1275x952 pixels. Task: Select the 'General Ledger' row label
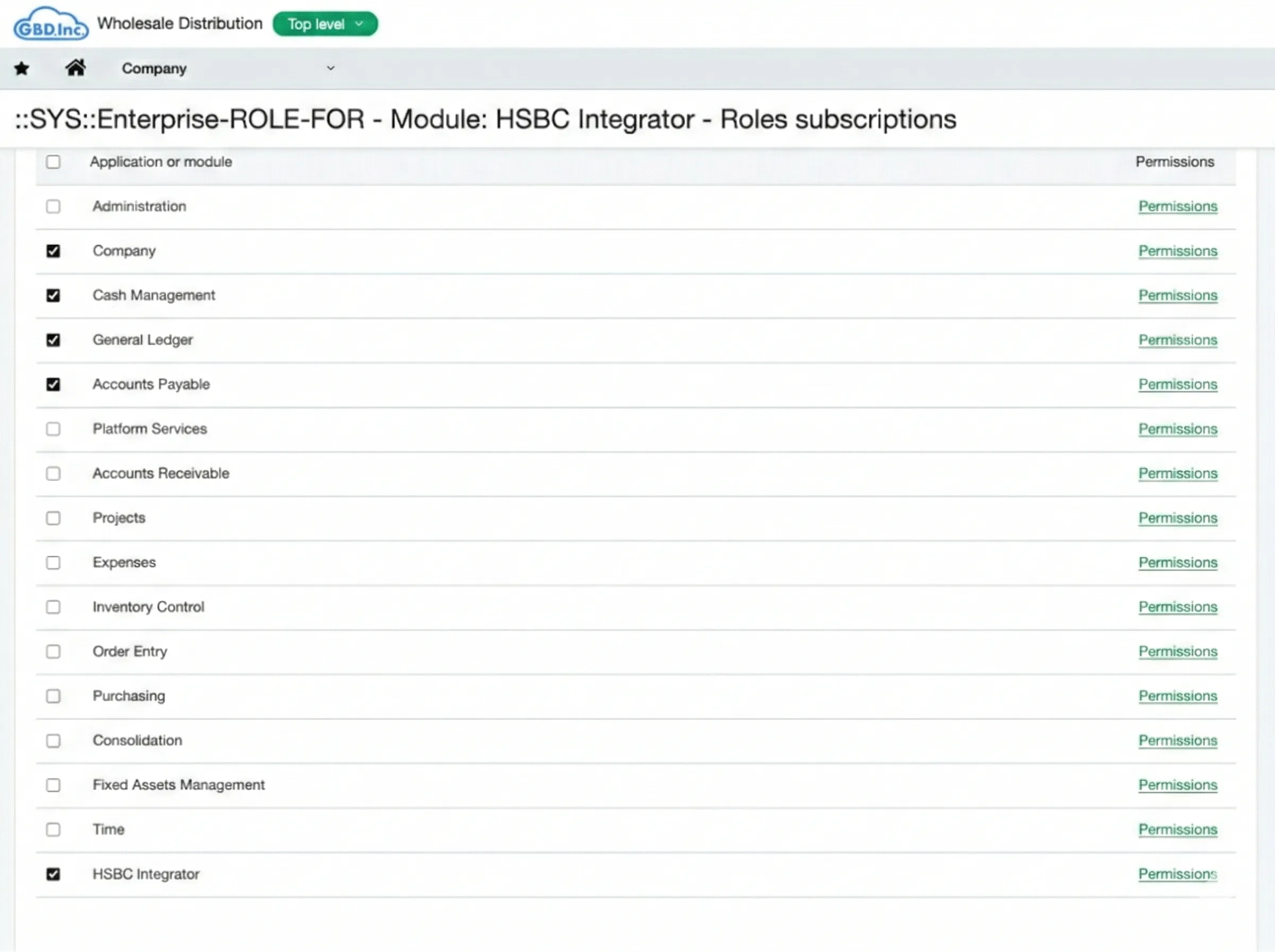pyautogui.click(x=143, y=340)
